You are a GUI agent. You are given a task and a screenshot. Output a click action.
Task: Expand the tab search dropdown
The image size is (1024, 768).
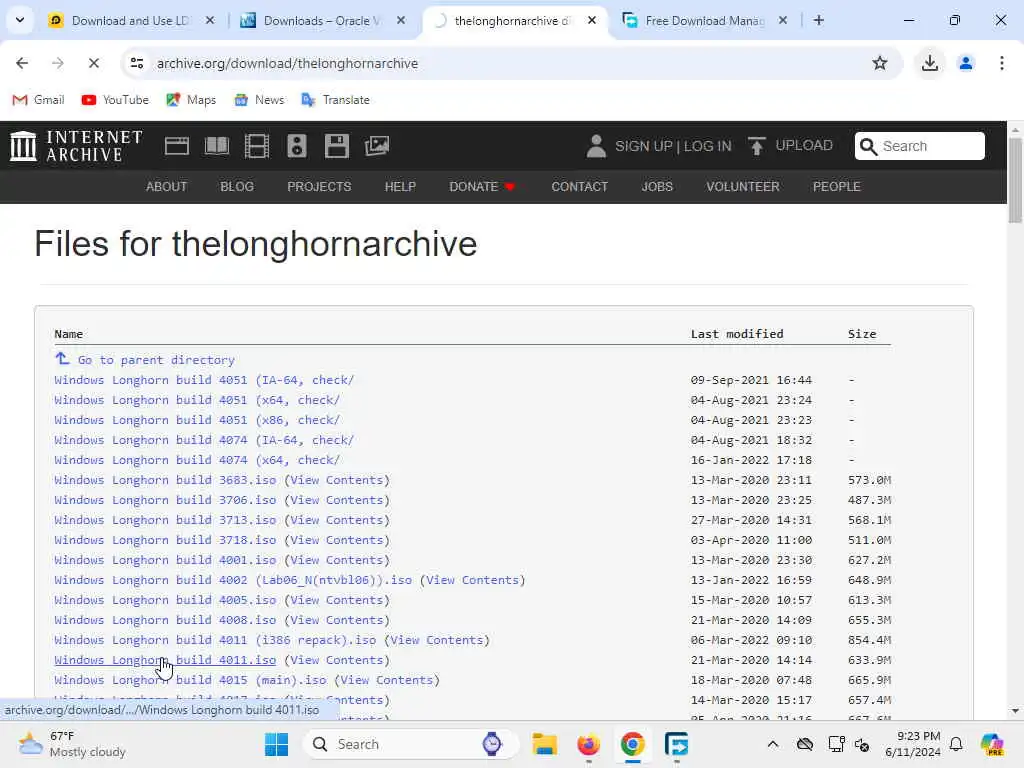pos(20,20)
